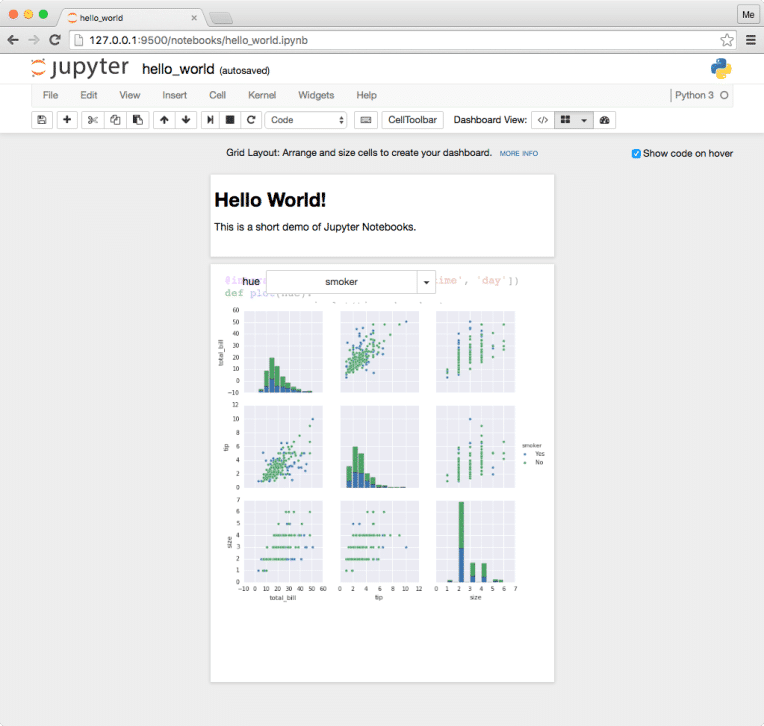Screen dimensions: 764x726
Task: Interrupt kernel with the stop icon
Action: point(230,120)
